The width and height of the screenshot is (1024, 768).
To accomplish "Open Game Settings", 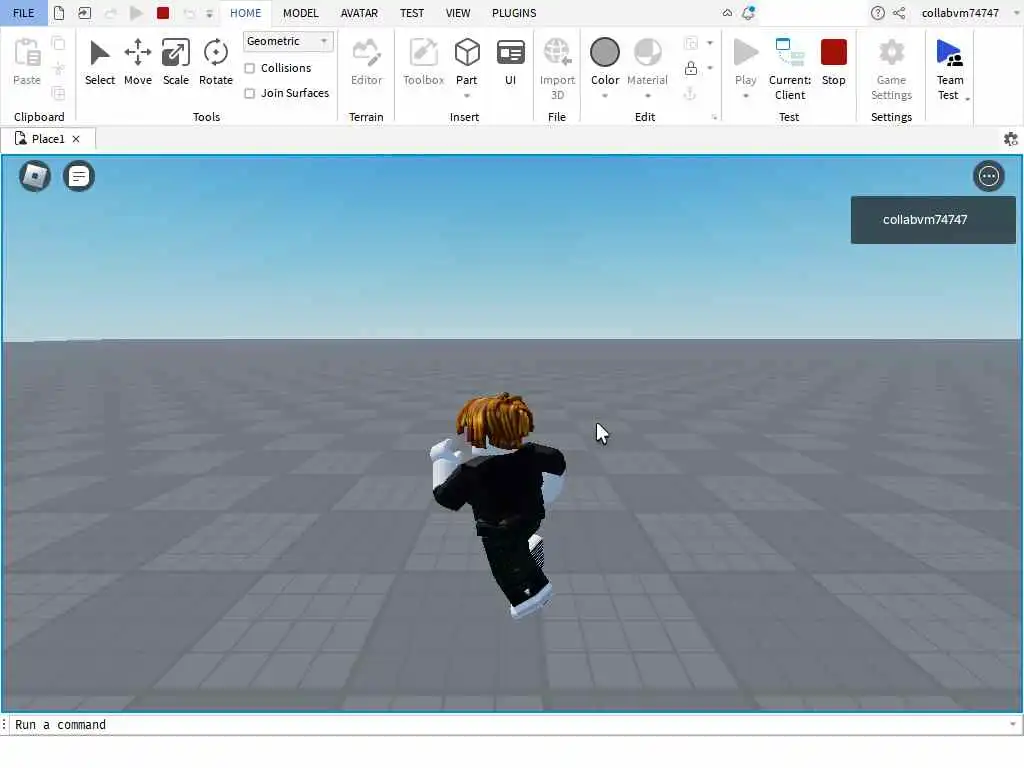I will click(x=891, y=69).
